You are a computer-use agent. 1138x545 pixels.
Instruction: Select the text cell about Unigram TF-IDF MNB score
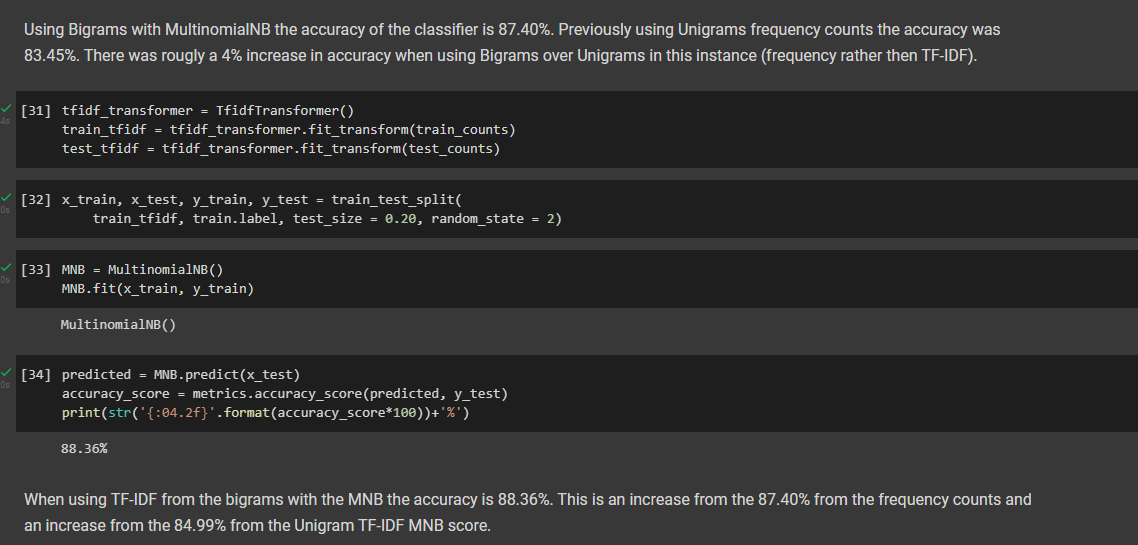coord(528,512)
